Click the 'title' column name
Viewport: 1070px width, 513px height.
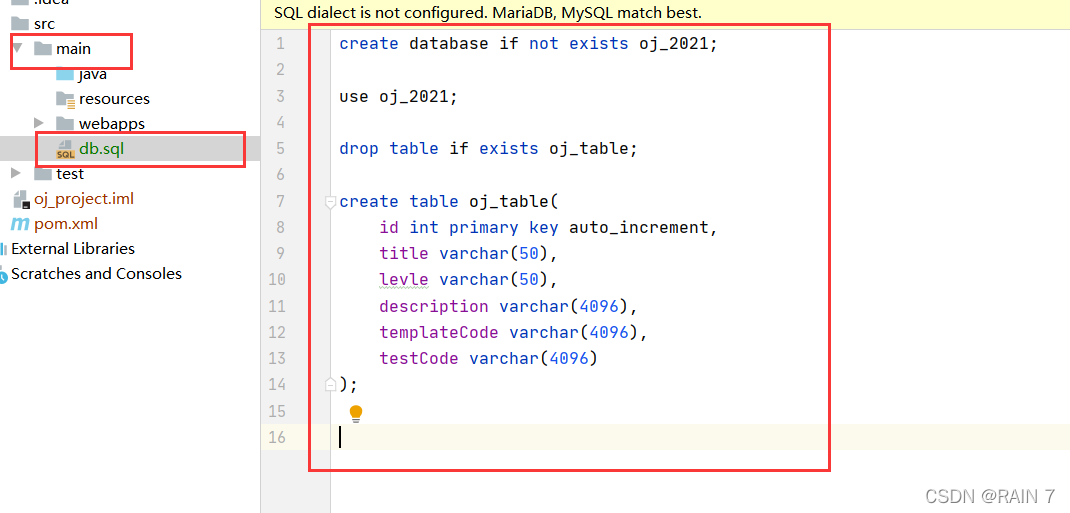pos(404,254)
